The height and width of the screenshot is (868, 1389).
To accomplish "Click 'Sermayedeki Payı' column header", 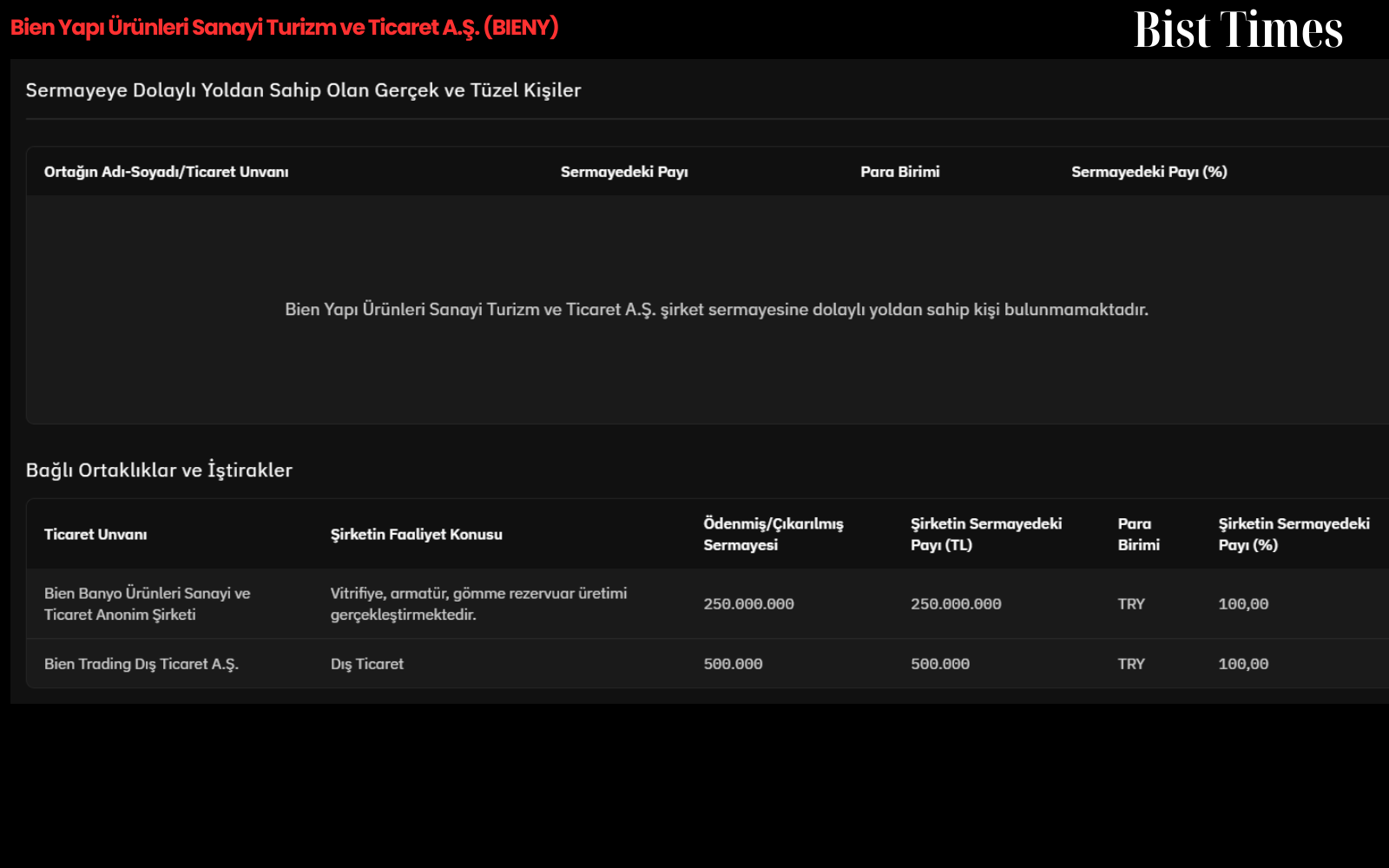I will [x=624, y=172].
